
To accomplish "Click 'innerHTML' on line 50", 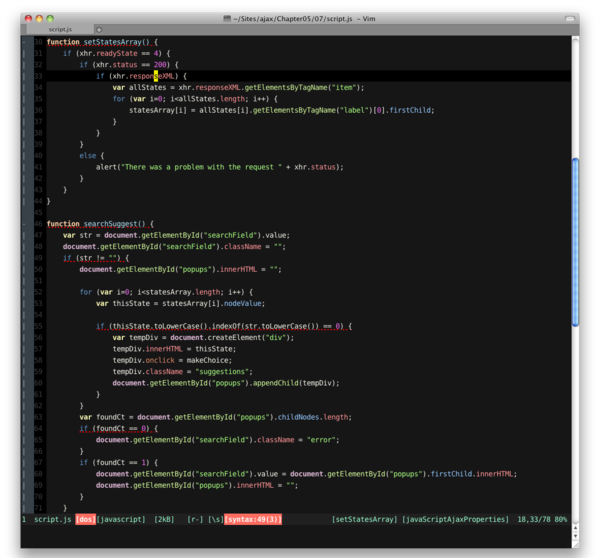I will pyautogui.click(x=238, y=269).
